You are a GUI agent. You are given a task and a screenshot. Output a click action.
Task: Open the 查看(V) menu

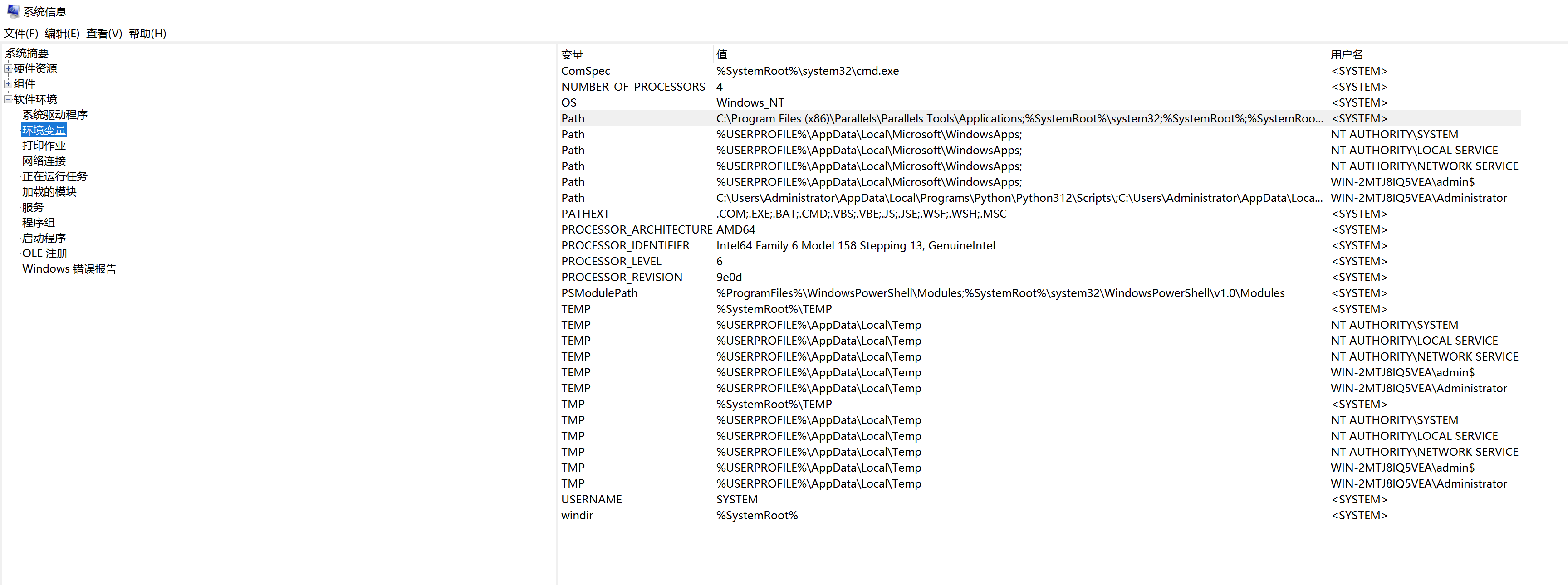pos(103,34)
